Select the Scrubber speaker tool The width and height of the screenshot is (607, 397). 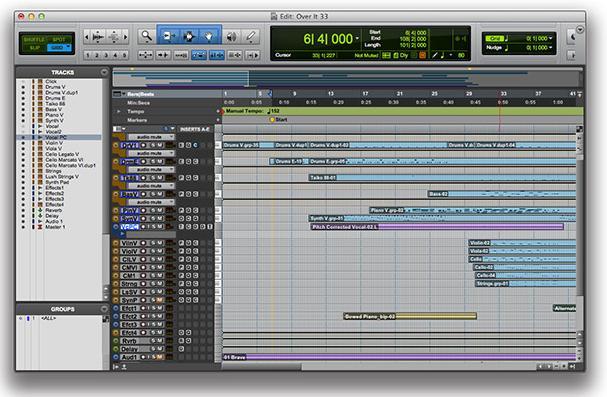click(x=231, y=37)
